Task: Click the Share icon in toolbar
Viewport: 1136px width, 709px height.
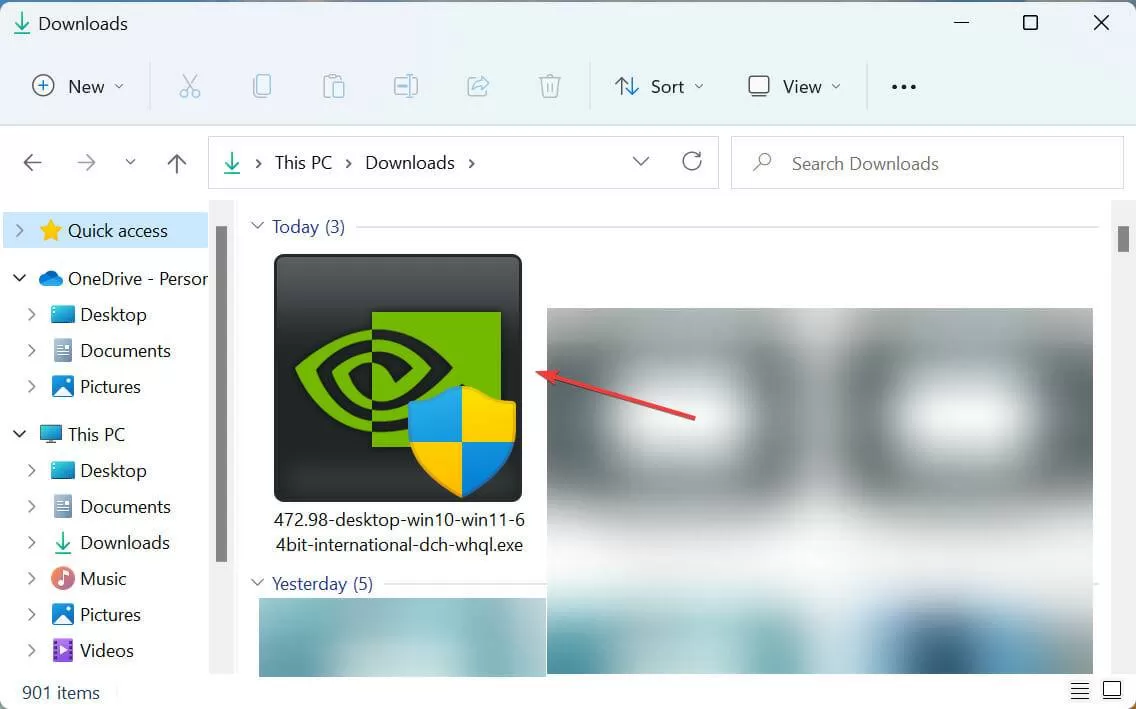Action: (x=478, y=86)
